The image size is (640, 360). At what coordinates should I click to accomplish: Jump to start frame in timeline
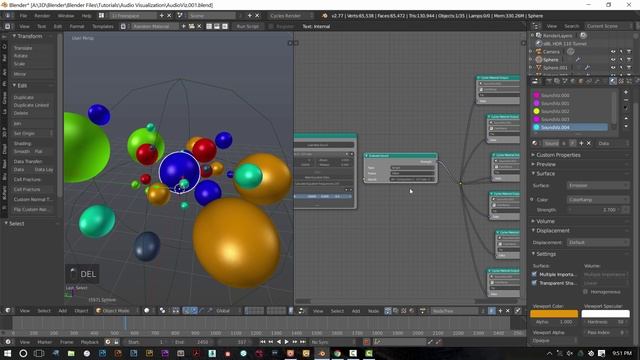coord(262,342)
